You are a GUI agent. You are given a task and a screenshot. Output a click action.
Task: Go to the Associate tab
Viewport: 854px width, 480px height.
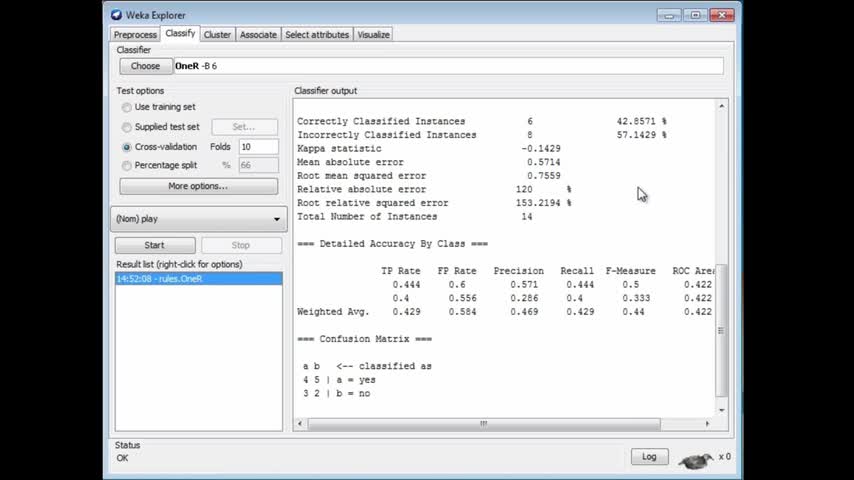(258, 34)
